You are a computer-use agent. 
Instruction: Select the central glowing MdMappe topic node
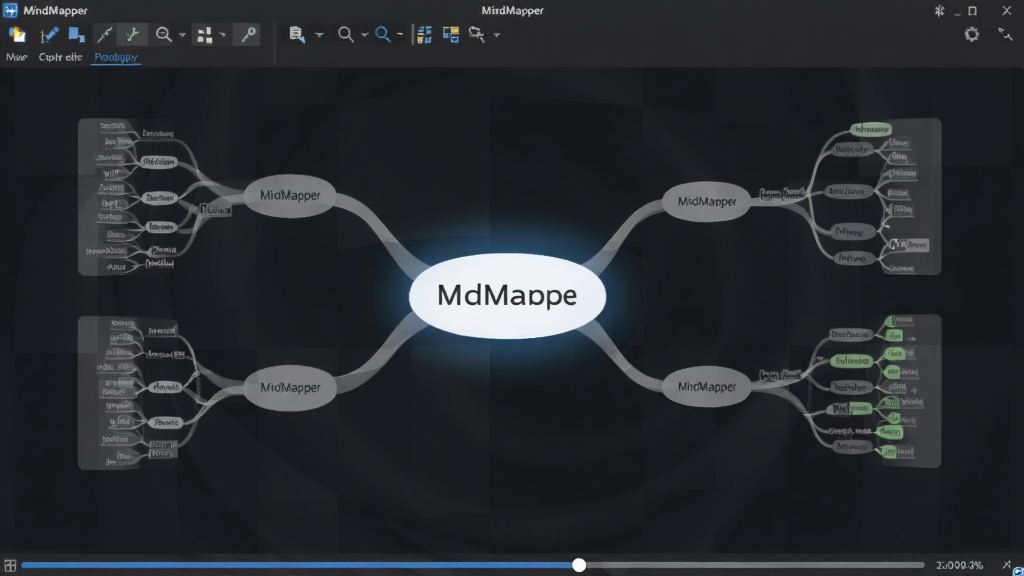pyautogui.click(x=507, y=296)
